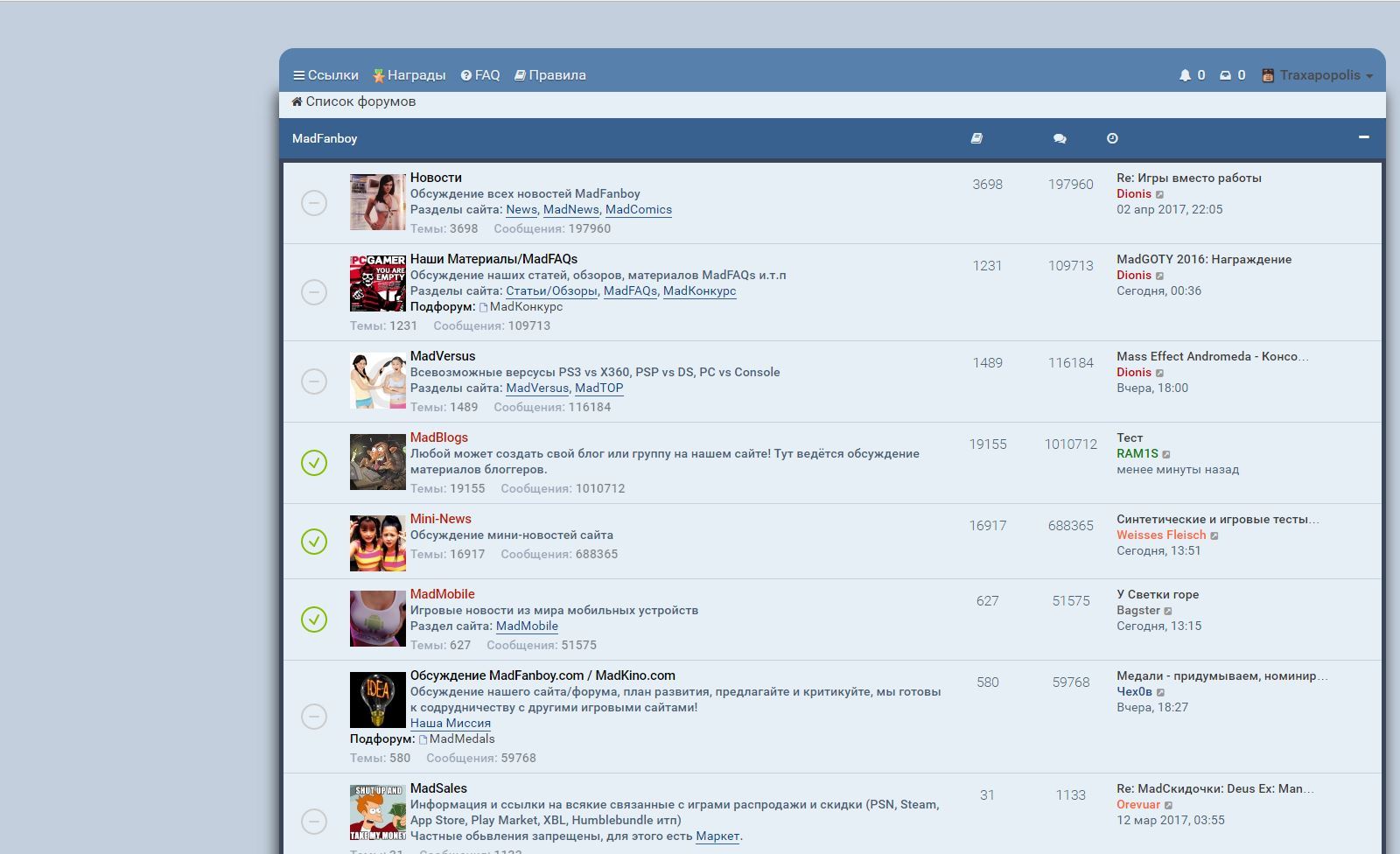View profile of user RAM1S
Viewport: 1400px width, 854px height.
pyautogui.click(x=1137, y=454)
